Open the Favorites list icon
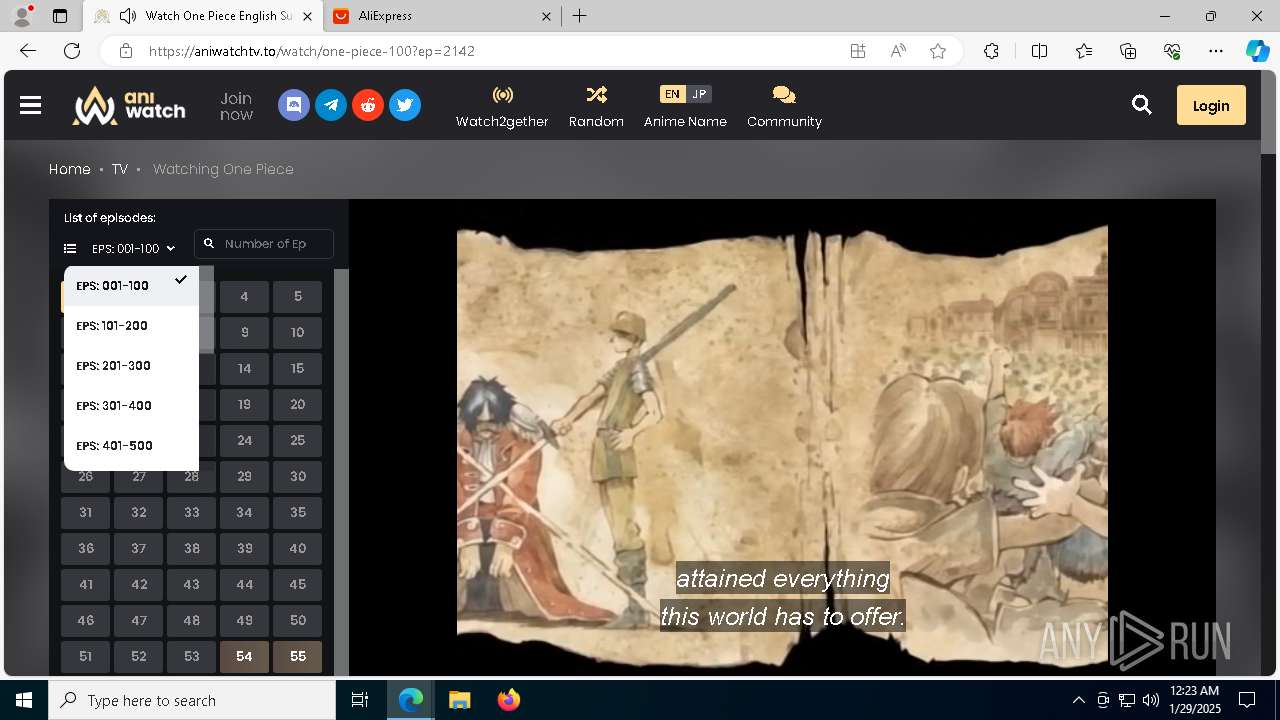The image size is (1280, 720). click(x=1084, y=51)
